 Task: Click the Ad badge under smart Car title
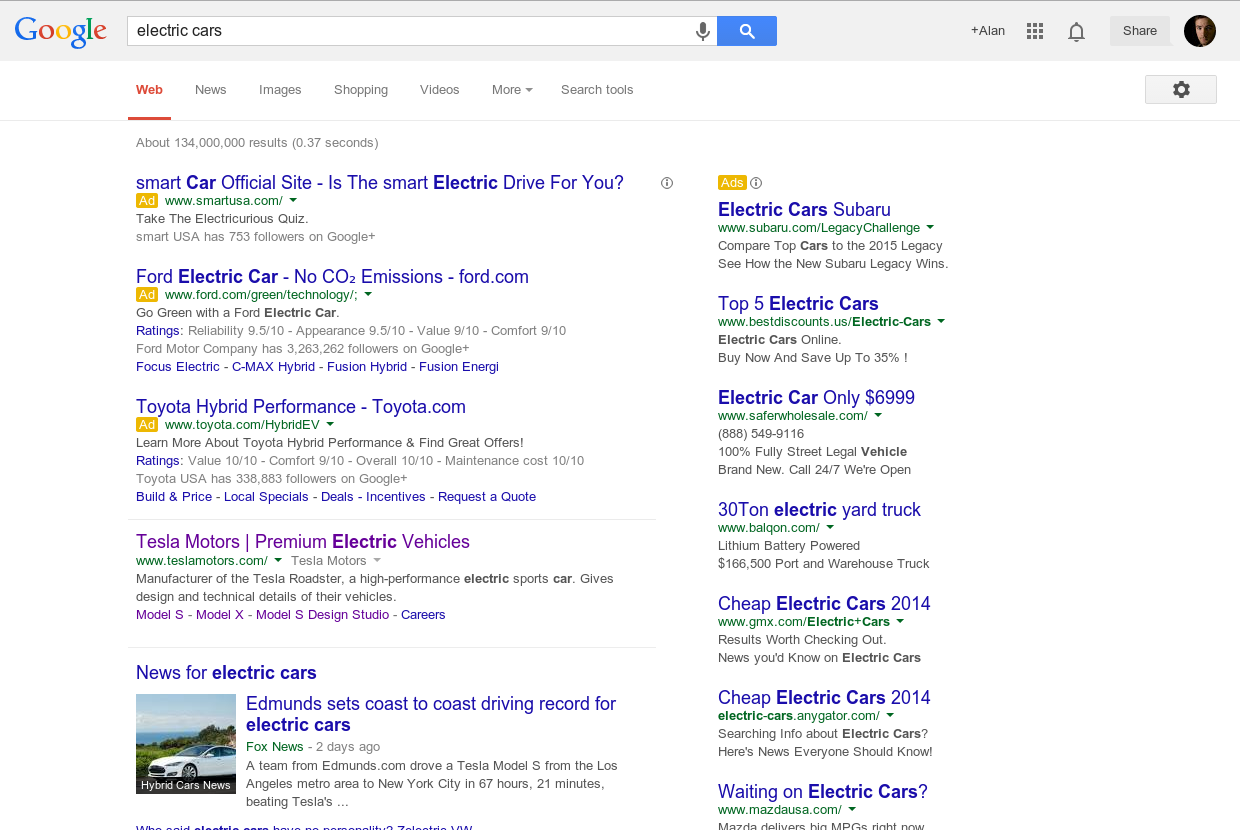(147, 201)
